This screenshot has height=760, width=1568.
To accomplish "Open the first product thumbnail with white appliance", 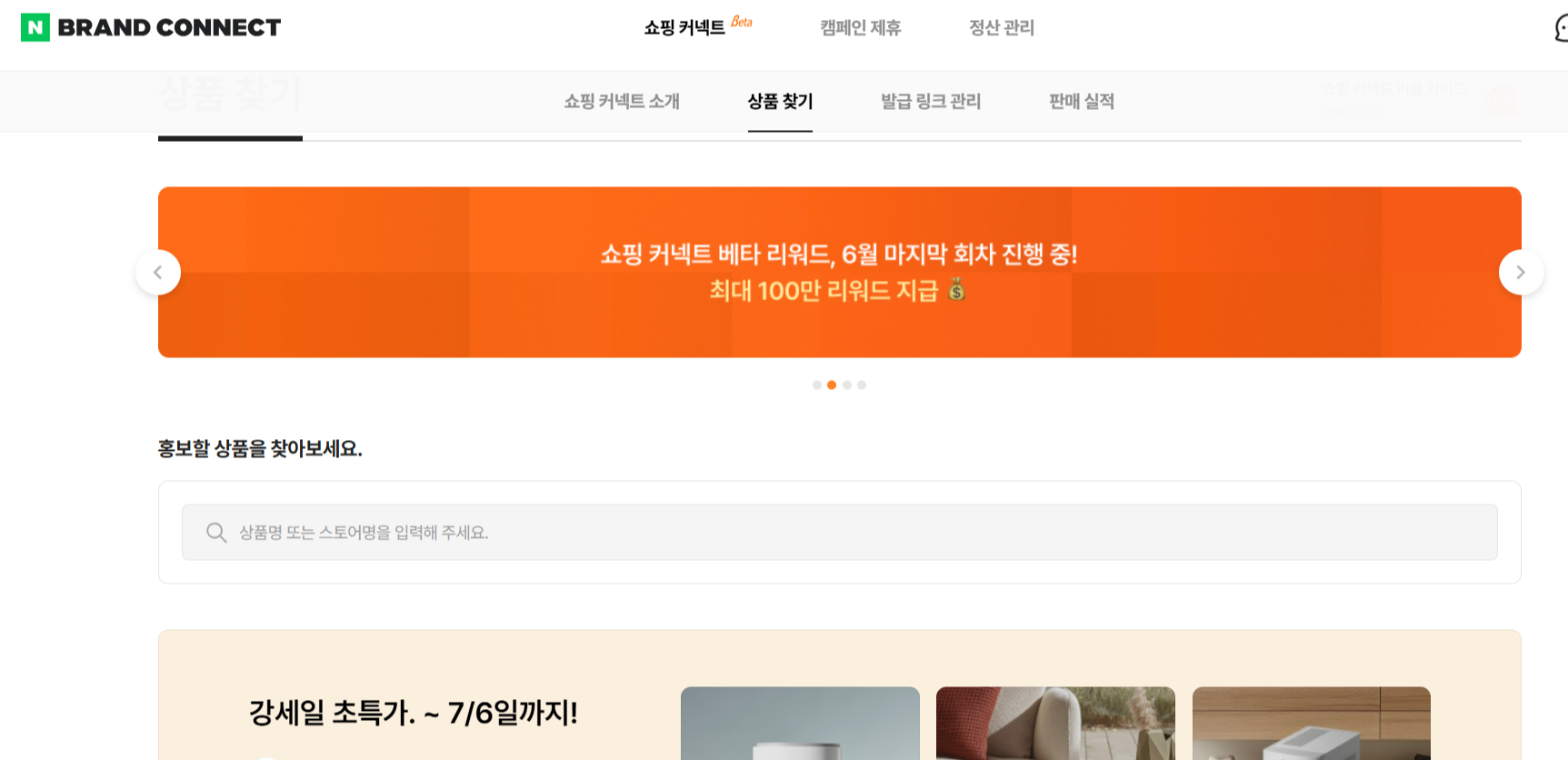I will pyautogui.click(x=800, y=723).
